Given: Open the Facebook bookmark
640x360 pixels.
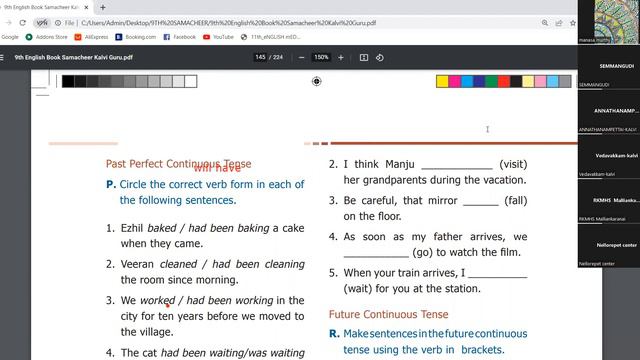Looking at the screenshot, I should pyautogui.click(x=180, y=37).
